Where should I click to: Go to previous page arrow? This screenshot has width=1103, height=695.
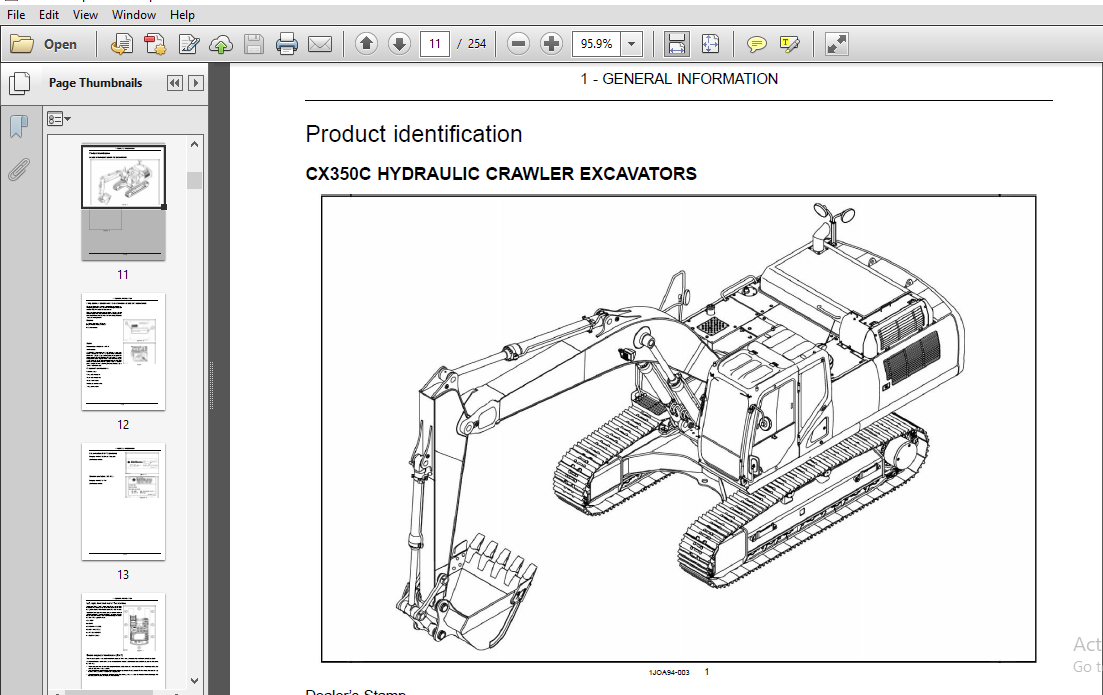[x=366, y=44]
